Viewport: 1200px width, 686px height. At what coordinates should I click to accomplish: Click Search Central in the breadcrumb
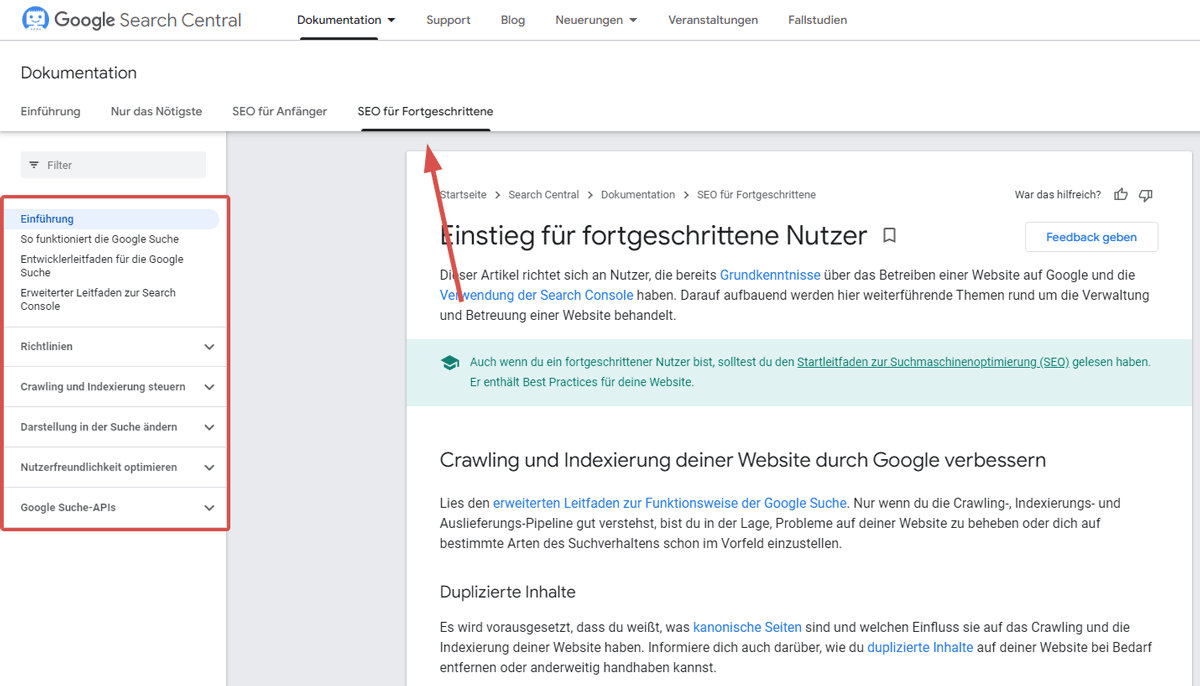point(543,195)
